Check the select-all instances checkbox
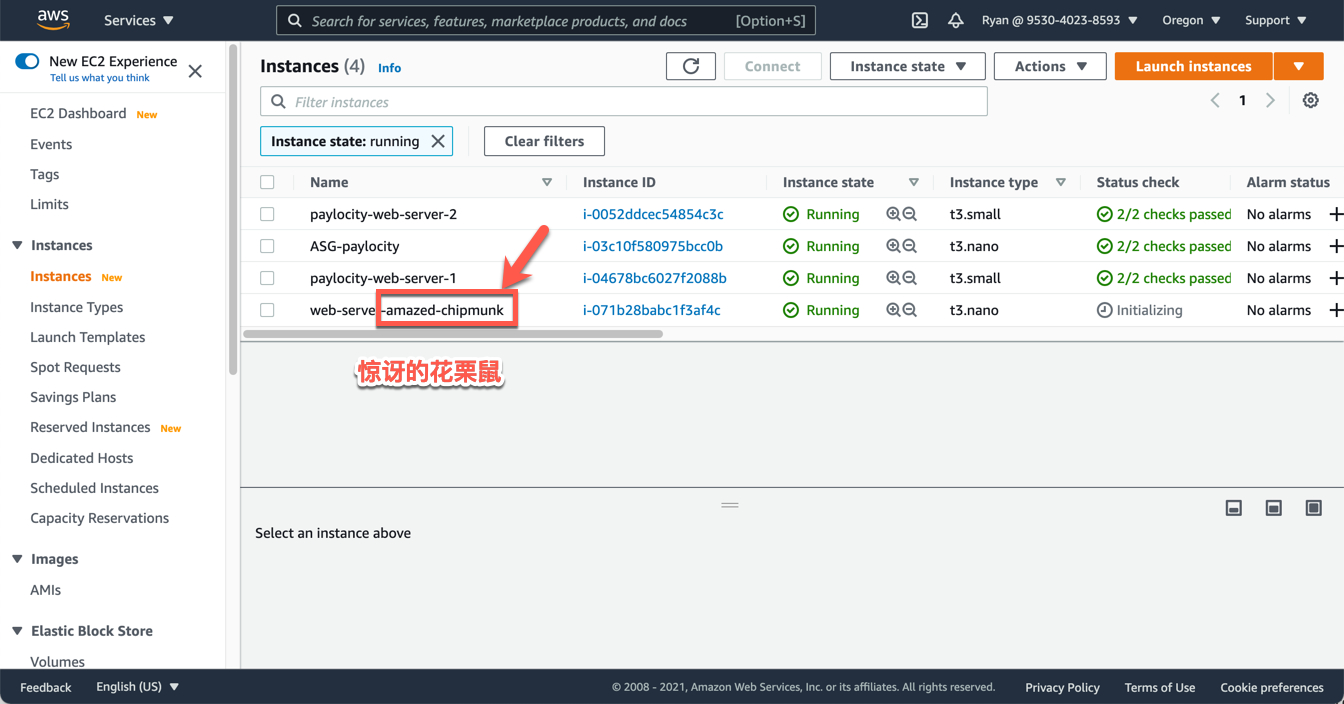The image size is (1344, 704). click(x=267, y=182)
